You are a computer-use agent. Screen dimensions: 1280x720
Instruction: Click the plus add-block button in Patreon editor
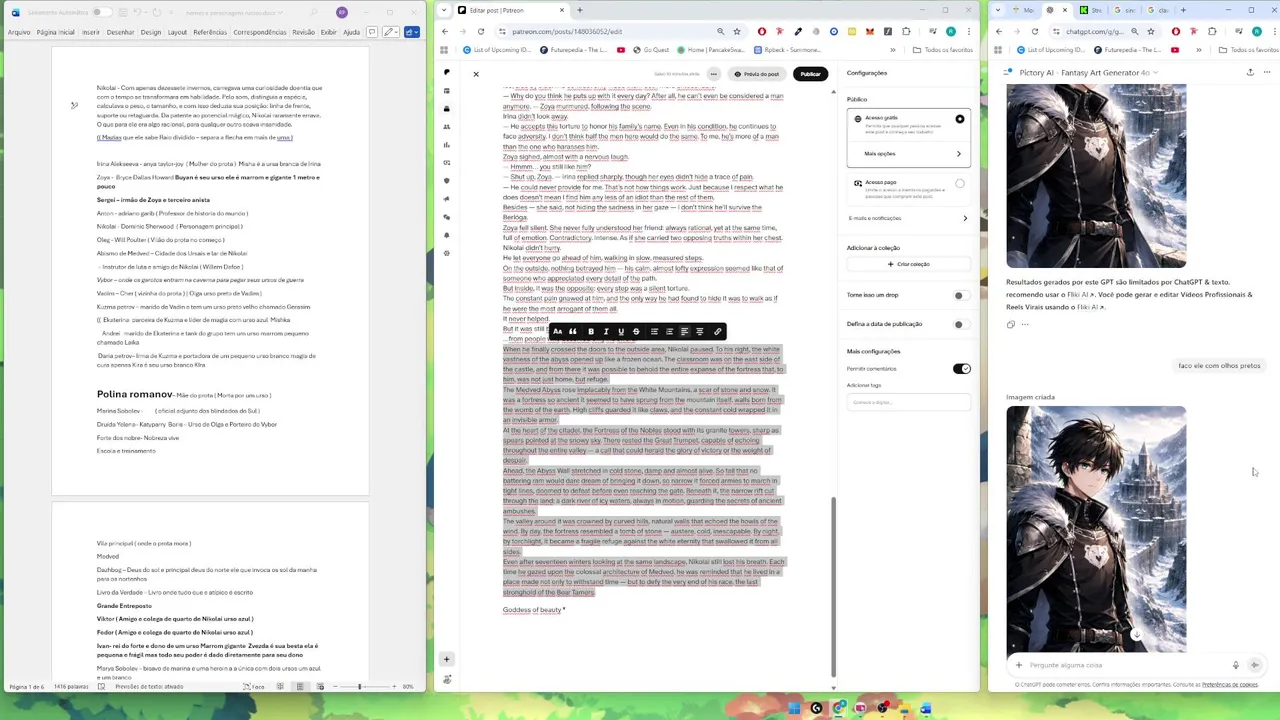point(447,659)
